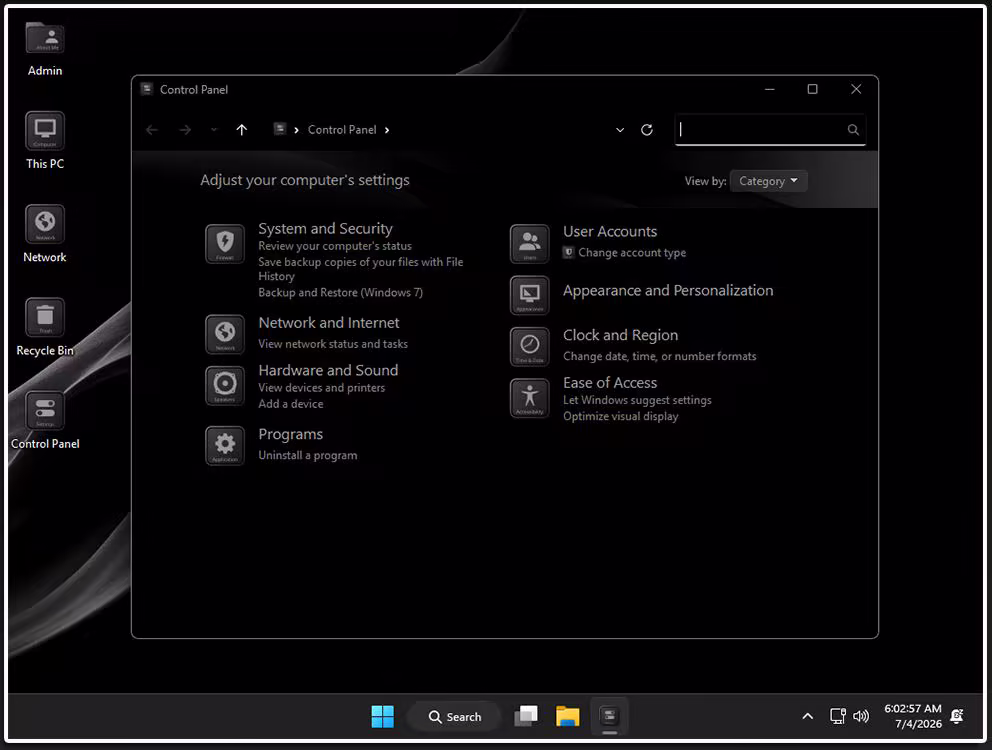The height and width of the screenshot is (750, 992).
Task: Click View network status and tasks
Action: (333, 344)
